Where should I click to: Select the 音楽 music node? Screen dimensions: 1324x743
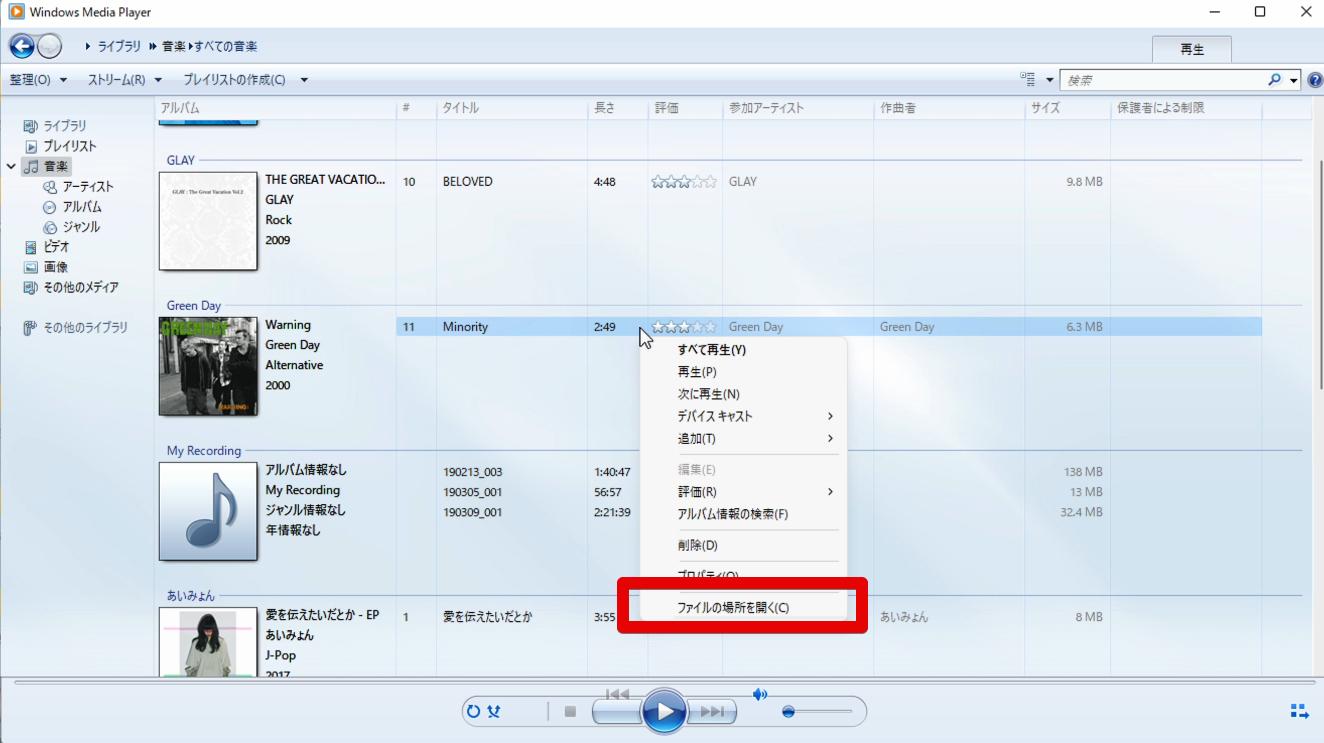(x=56, y=166)
